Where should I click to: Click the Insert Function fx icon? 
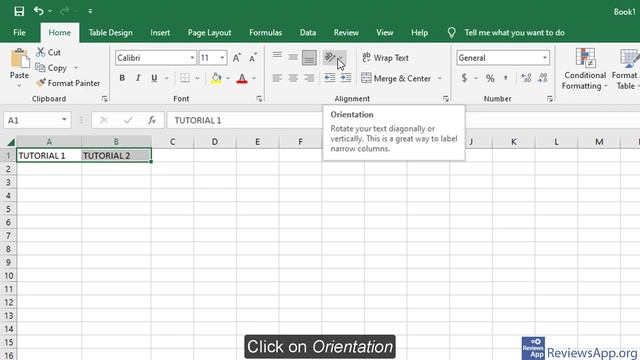coord(152,120)
